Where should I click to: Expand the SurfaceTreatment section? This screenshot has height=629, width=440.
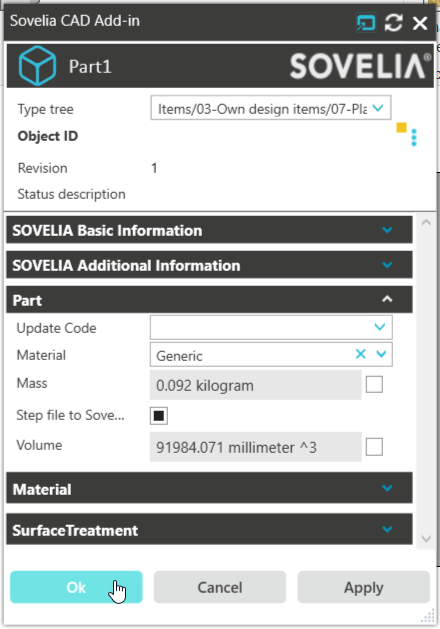[209, 530]
